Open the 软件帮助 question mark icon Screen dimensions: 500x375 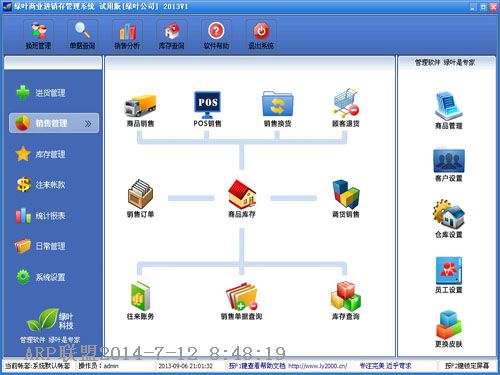pyautogui.click(x=216, y=36)
